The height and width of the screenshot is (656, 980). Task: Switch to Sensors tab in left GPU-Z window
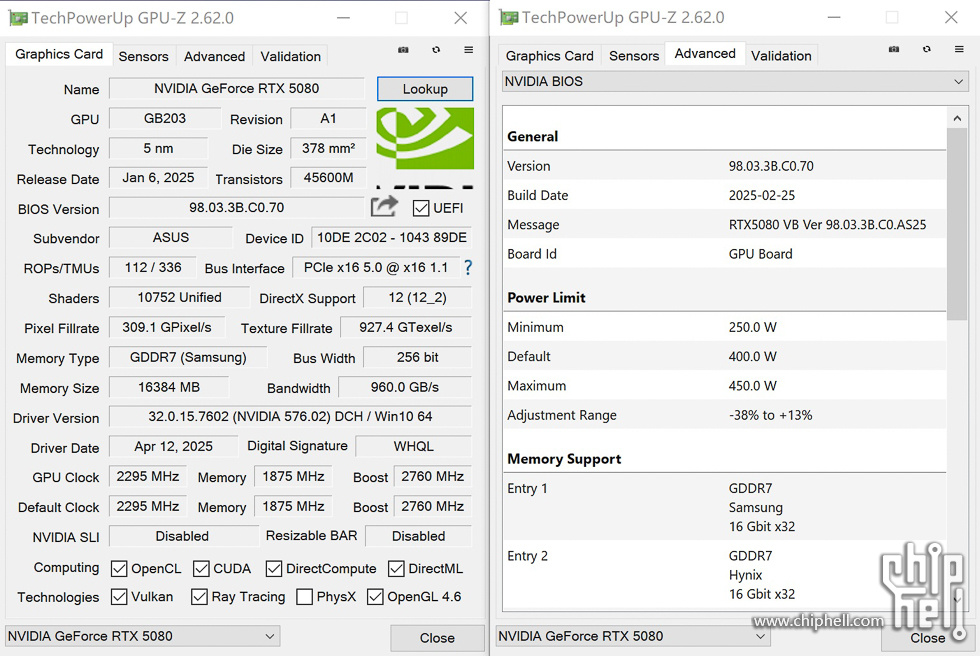tap(144, 56)
